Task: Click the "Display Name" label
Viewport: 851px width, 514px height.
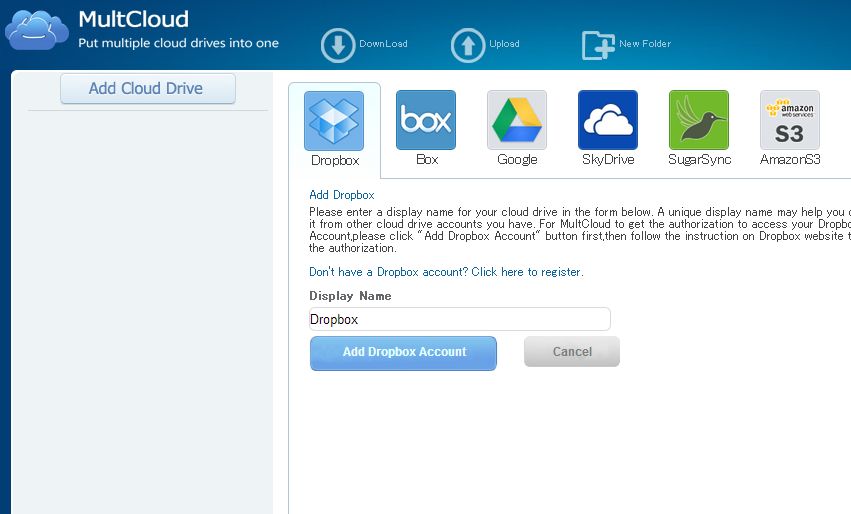Action: [x=350, y=296]
